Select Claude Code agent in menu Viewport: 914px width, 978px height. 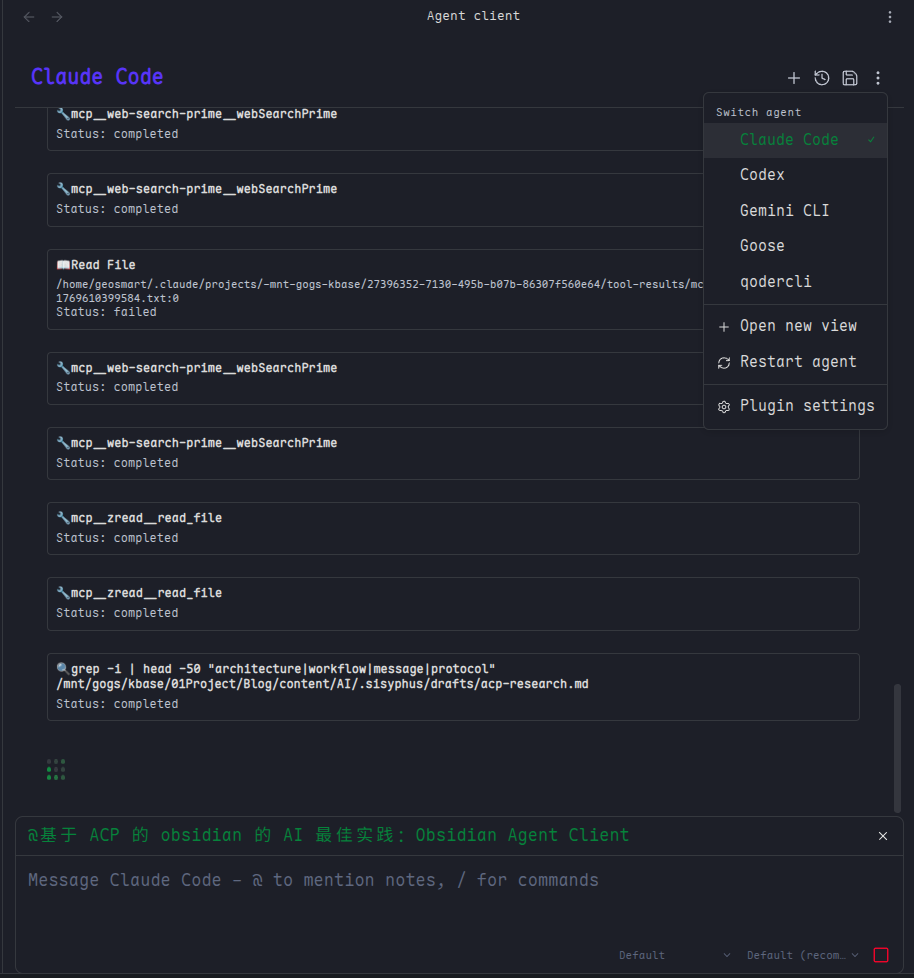(795, 140)
